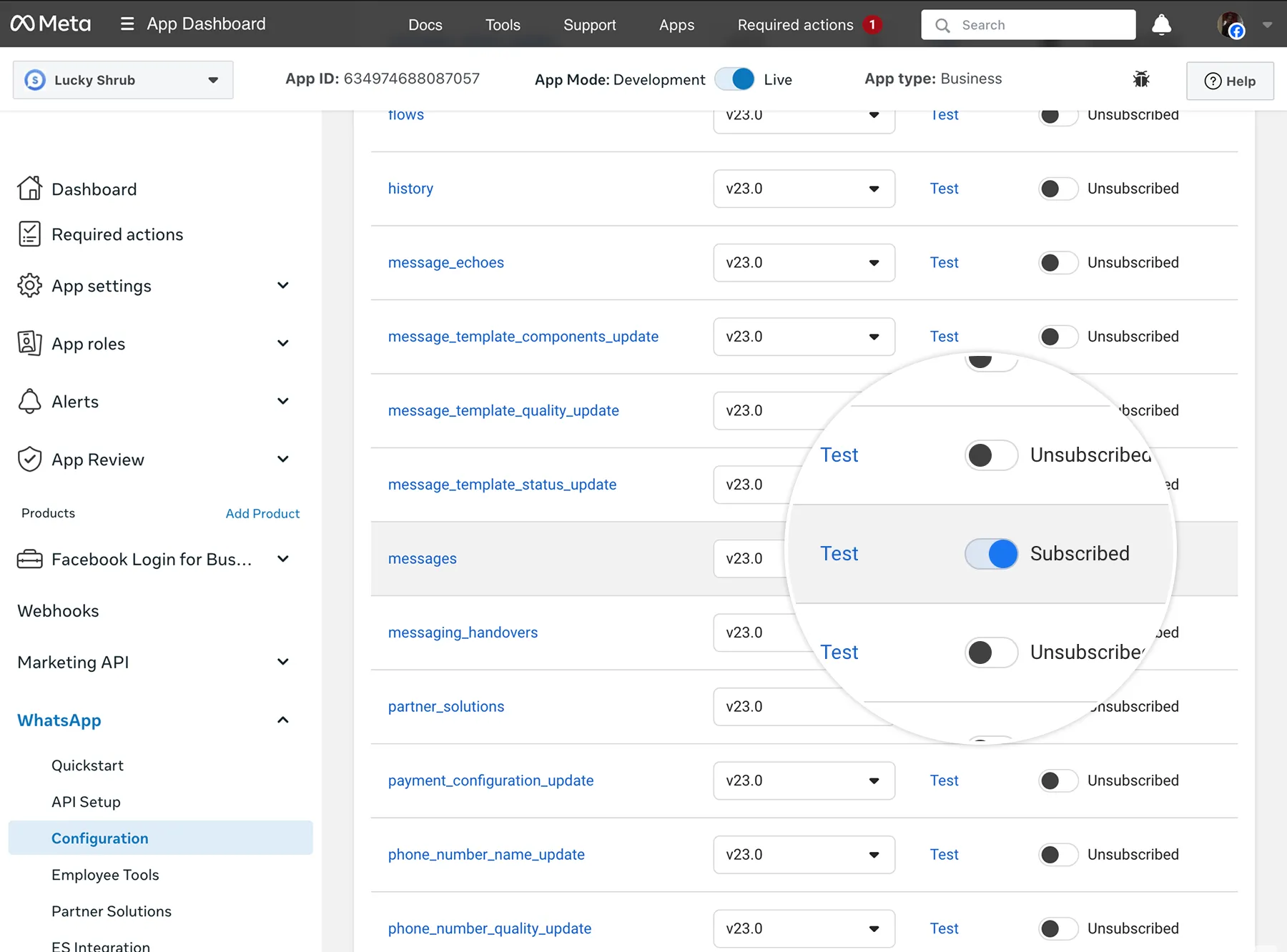1287x952 pixels.
Task: Unsubscribe from the messages webhook field
Action: coord(991,554)
